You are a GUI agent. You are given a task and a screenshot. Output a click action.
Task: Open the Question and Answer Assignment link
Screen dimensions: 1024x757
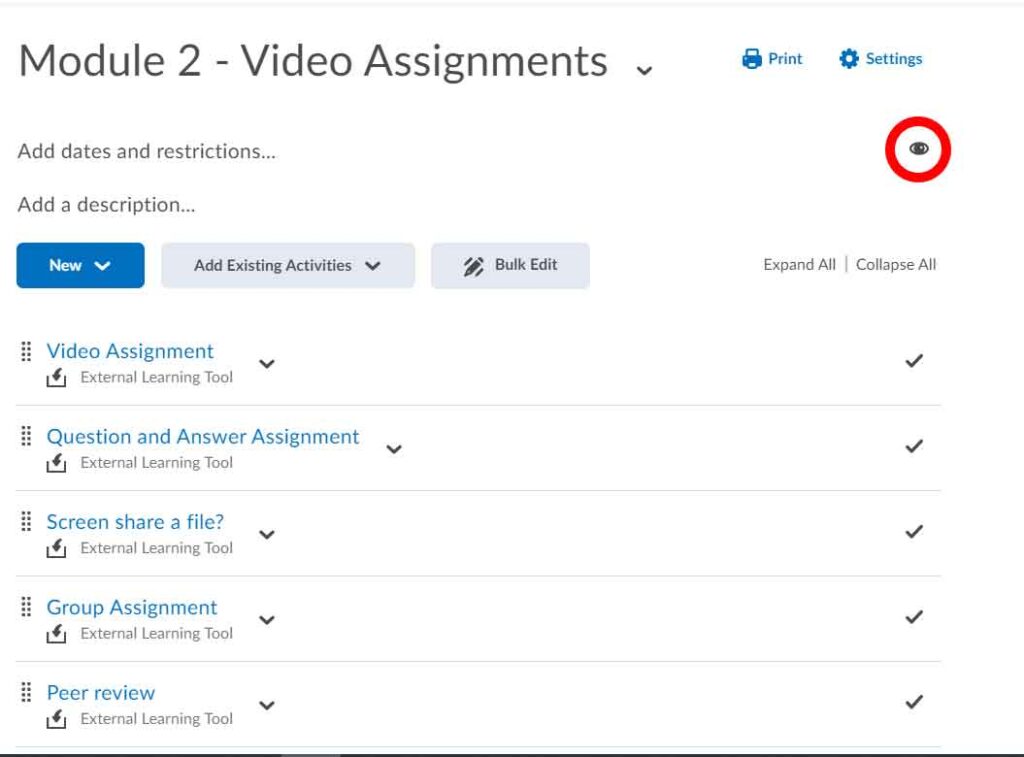pyautogui.click(x=202, y=437)
